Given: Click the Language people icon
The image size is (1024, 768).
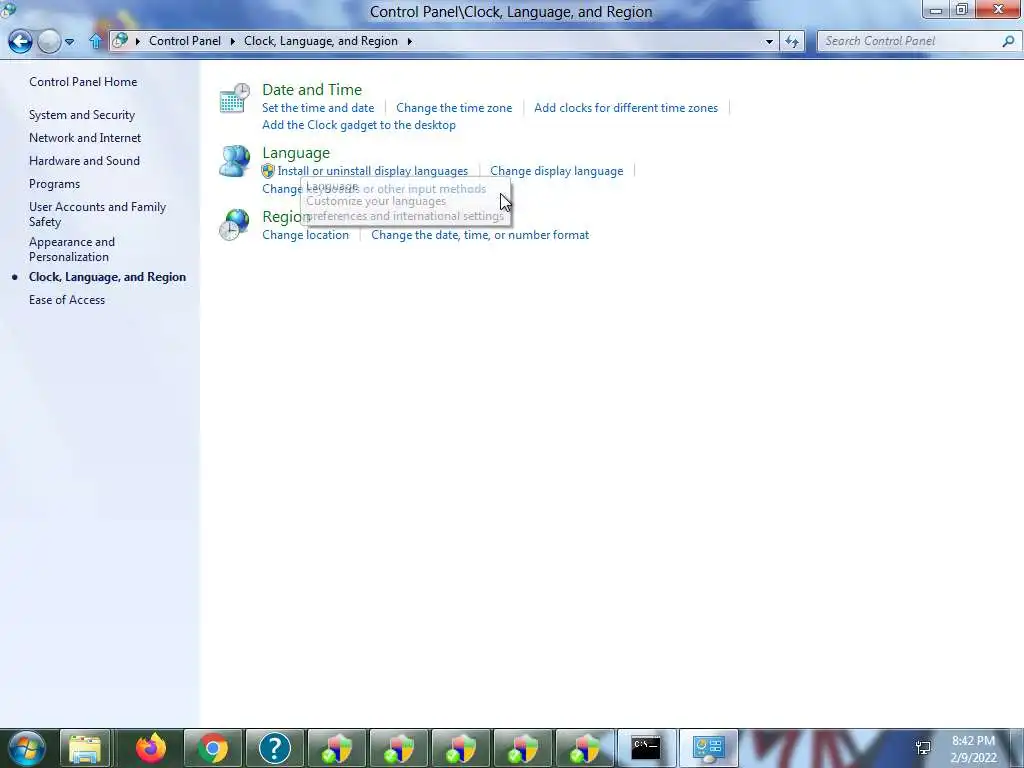Looking at the screenshot, I should [x=234, y=161].
